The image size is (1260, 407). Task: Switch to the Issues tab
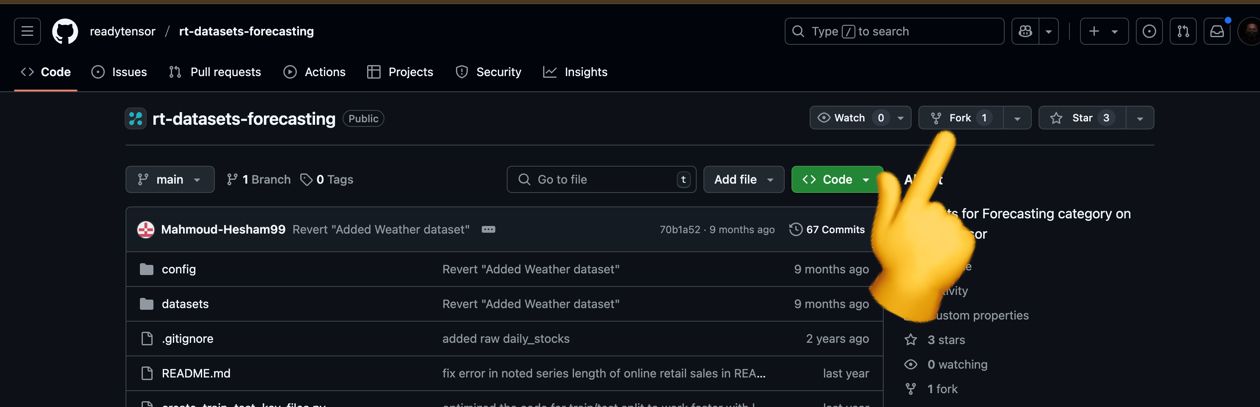click(x=119, y=72)
